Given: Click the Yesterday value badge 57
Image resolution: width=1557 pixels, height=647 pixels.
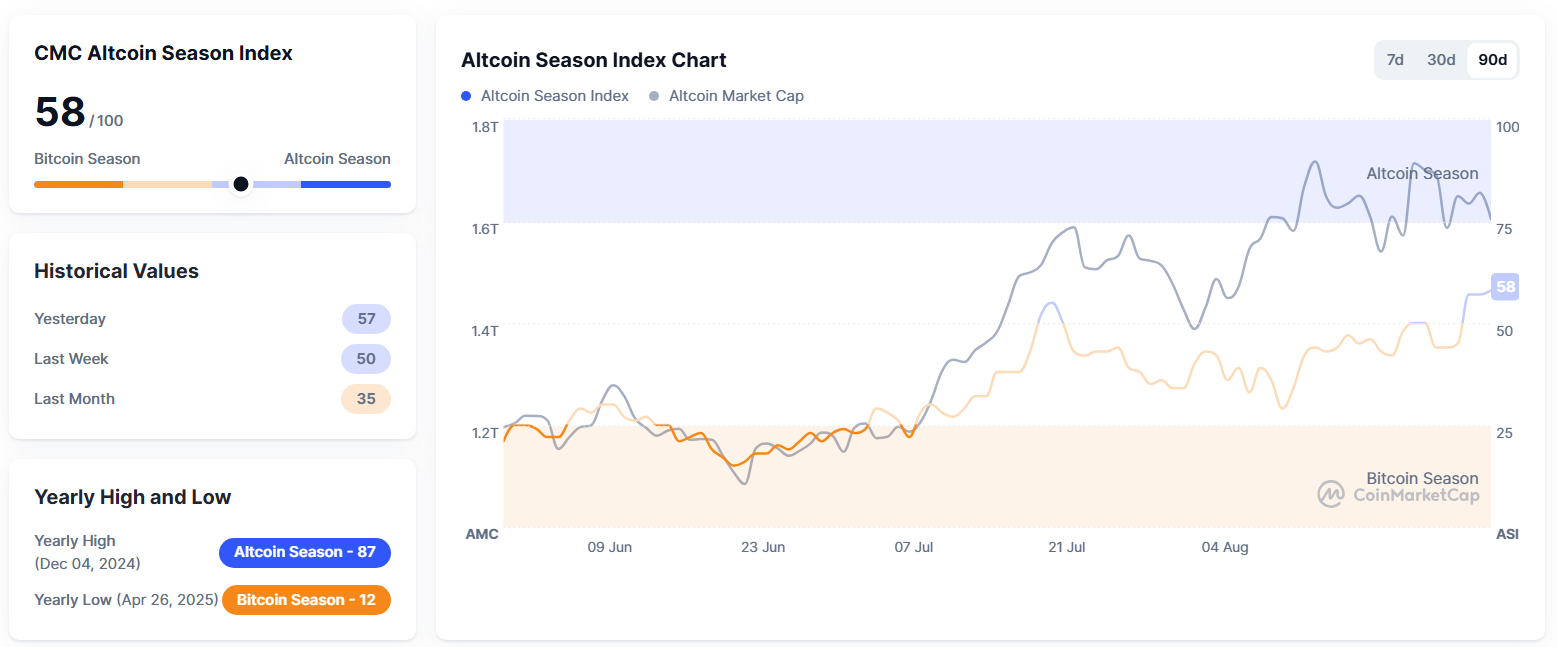Looking at the screenshot, I should point(366,319).
